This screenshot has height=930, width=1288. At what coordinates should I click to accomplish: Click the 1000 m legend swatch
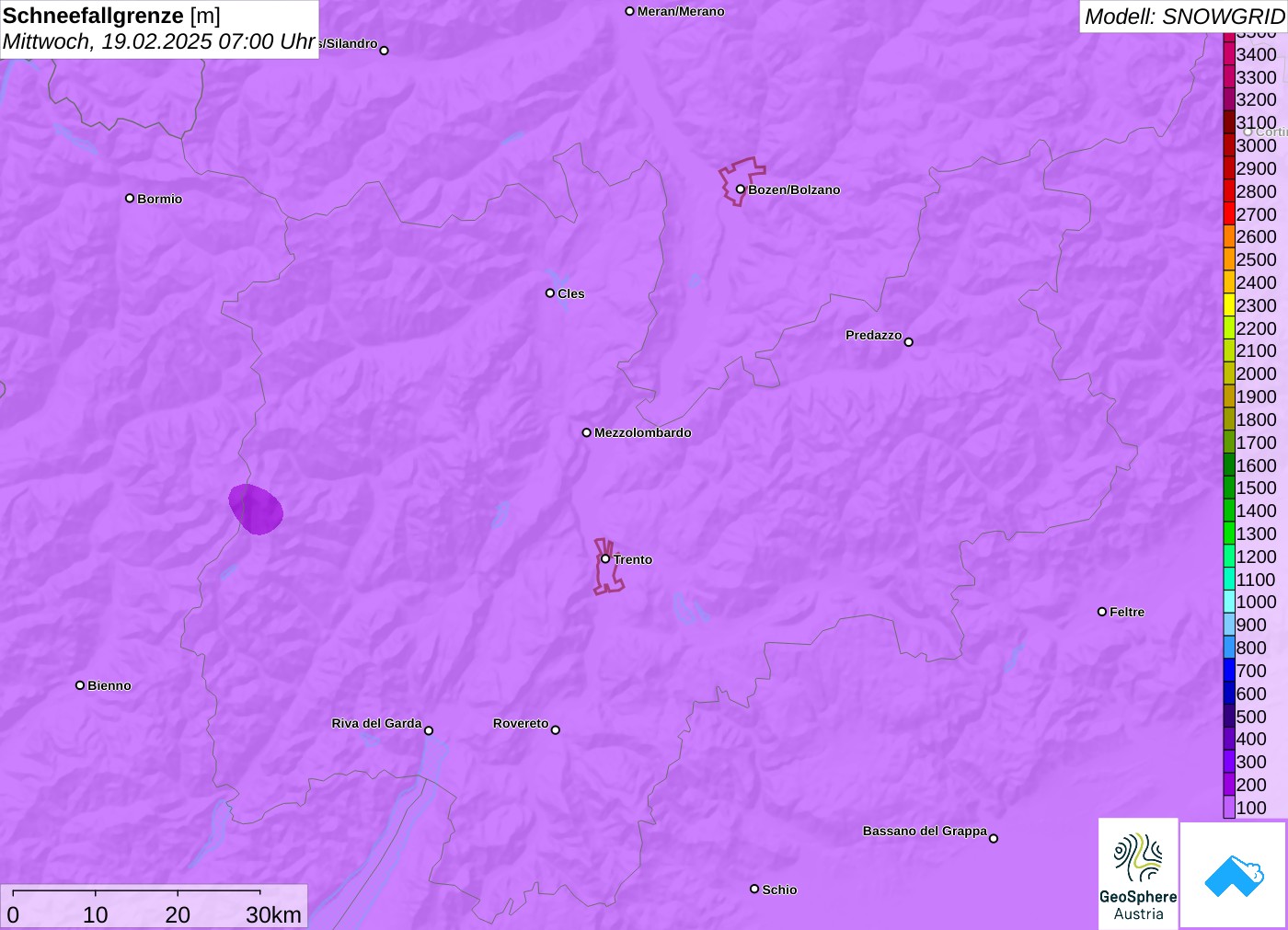(x=1229, y=602)
